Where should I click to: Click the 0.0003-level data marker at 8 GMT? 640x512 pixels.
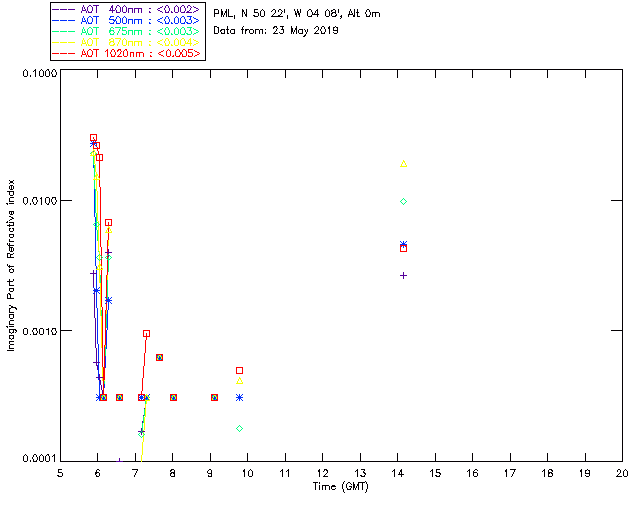pos(173,398)
